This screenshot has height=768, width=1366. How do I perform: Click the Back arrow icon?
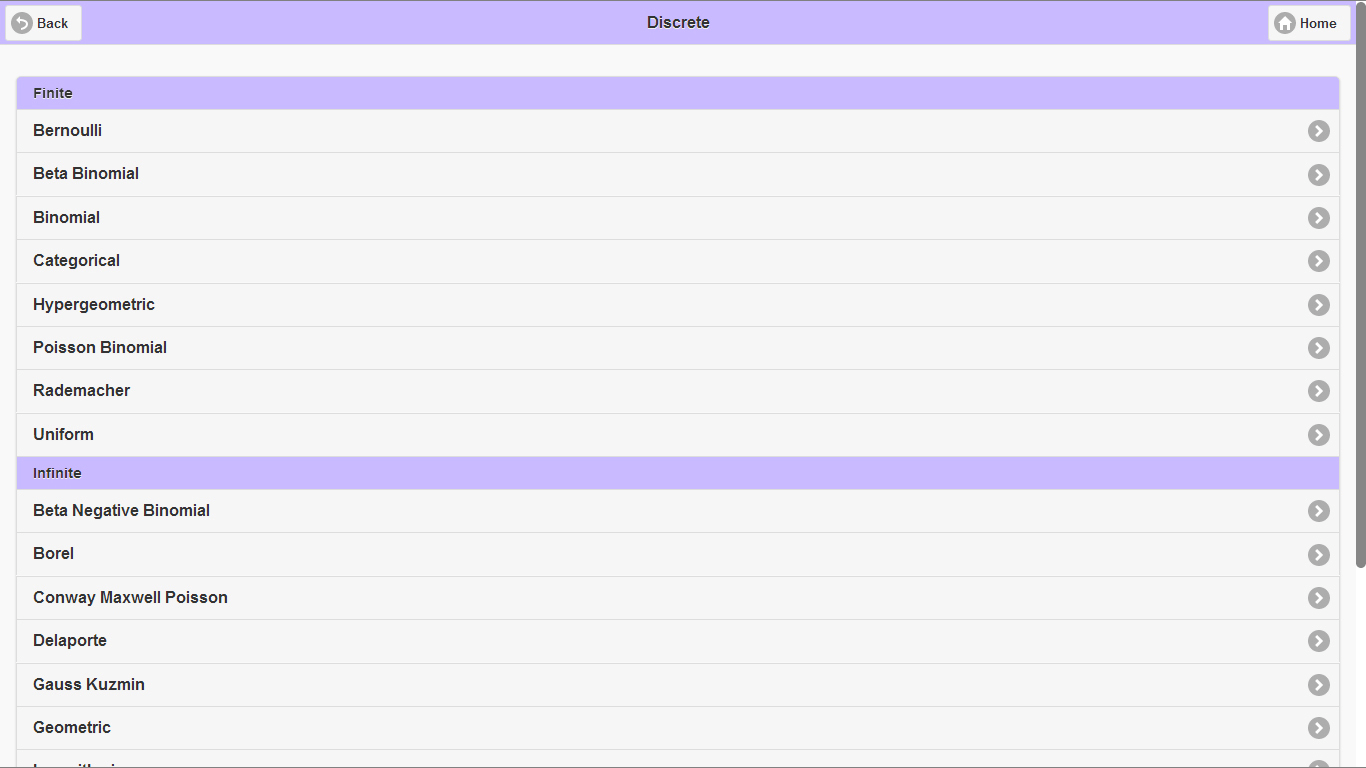tap(22, 23)
